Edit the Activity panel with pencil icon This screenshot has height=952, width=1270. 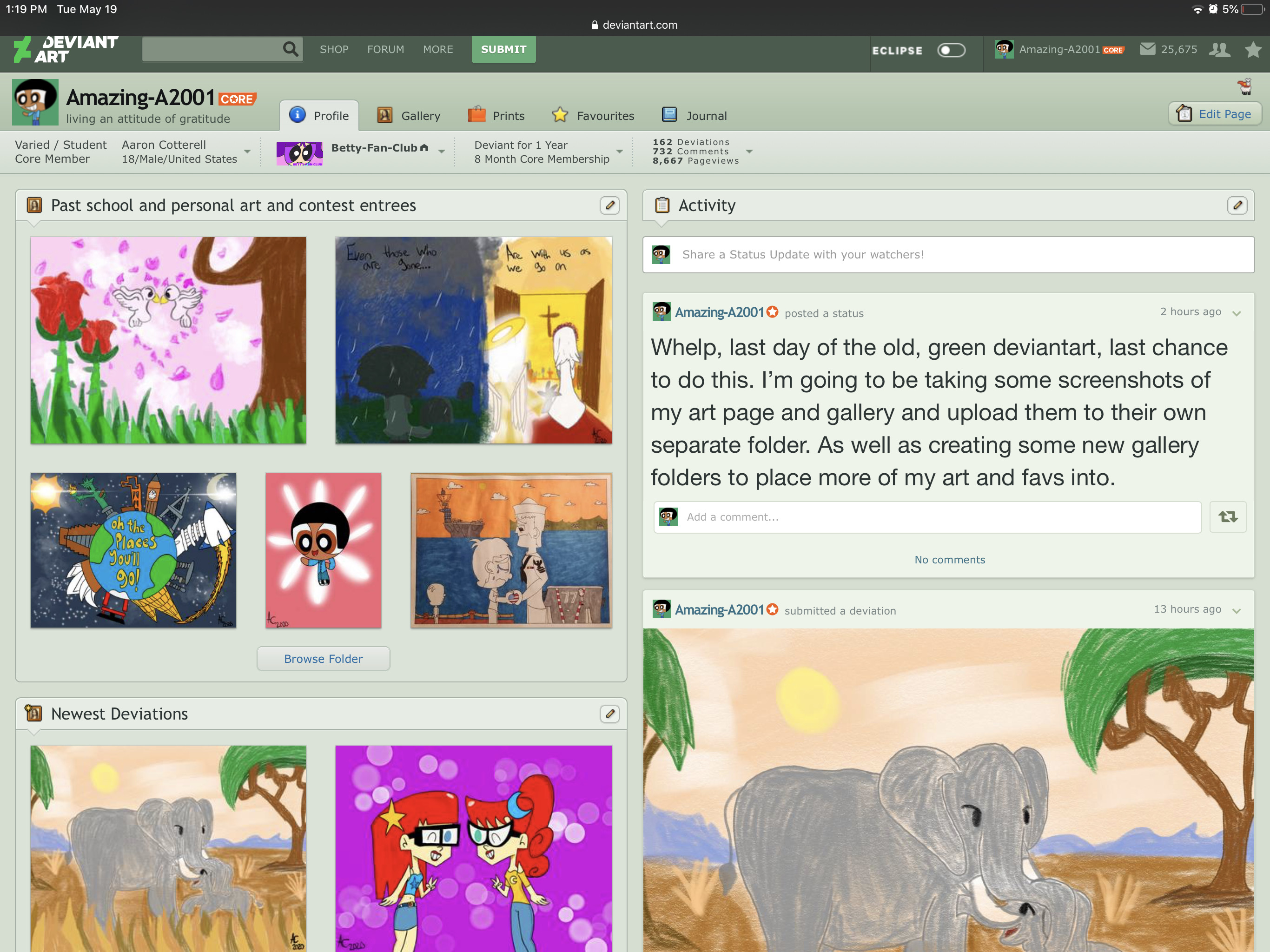(1238, 205)
